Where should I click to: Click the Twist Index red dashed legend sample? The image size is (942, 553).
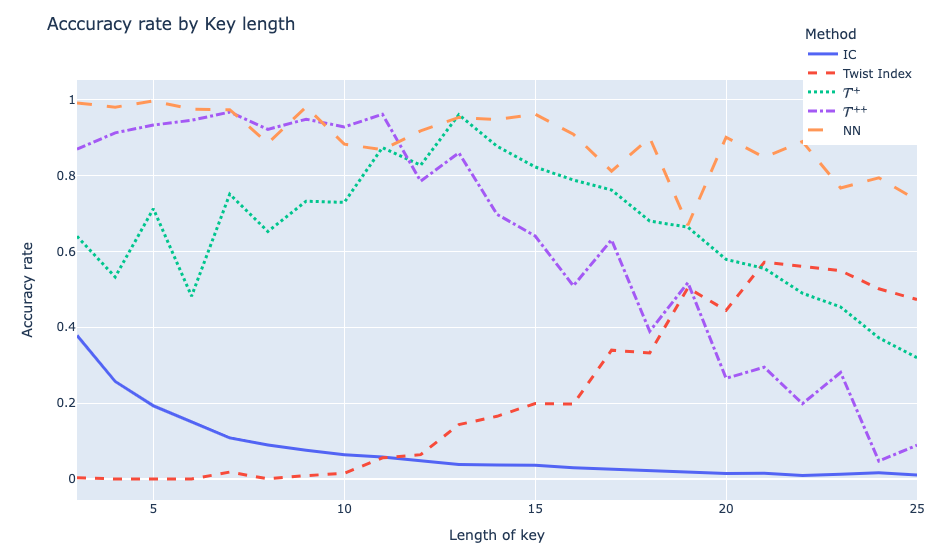click(821, 74)
